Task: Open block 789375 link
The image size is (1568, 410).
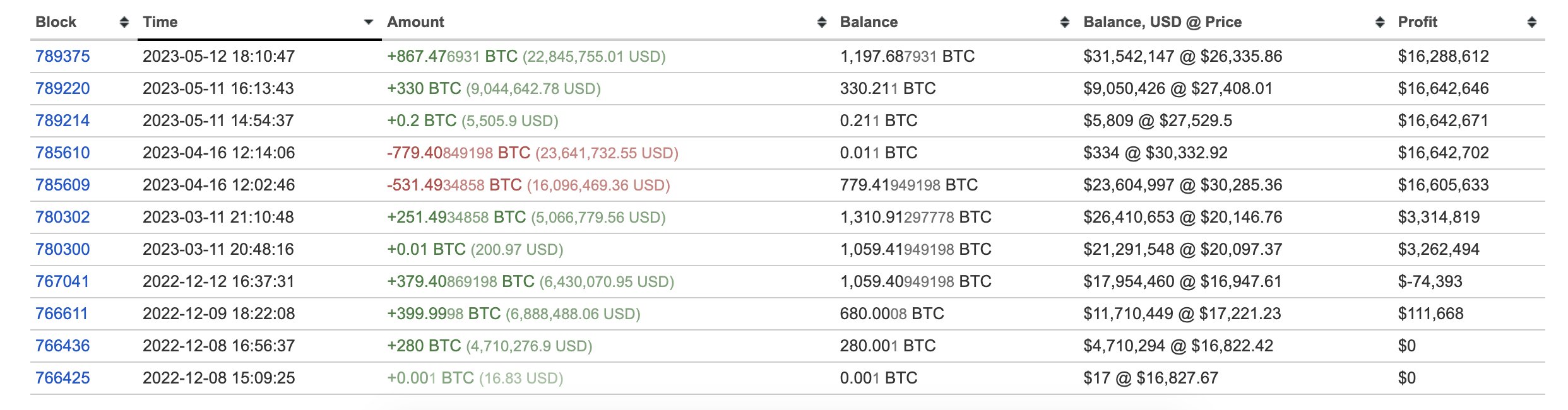Action: (x=62, y=57)
